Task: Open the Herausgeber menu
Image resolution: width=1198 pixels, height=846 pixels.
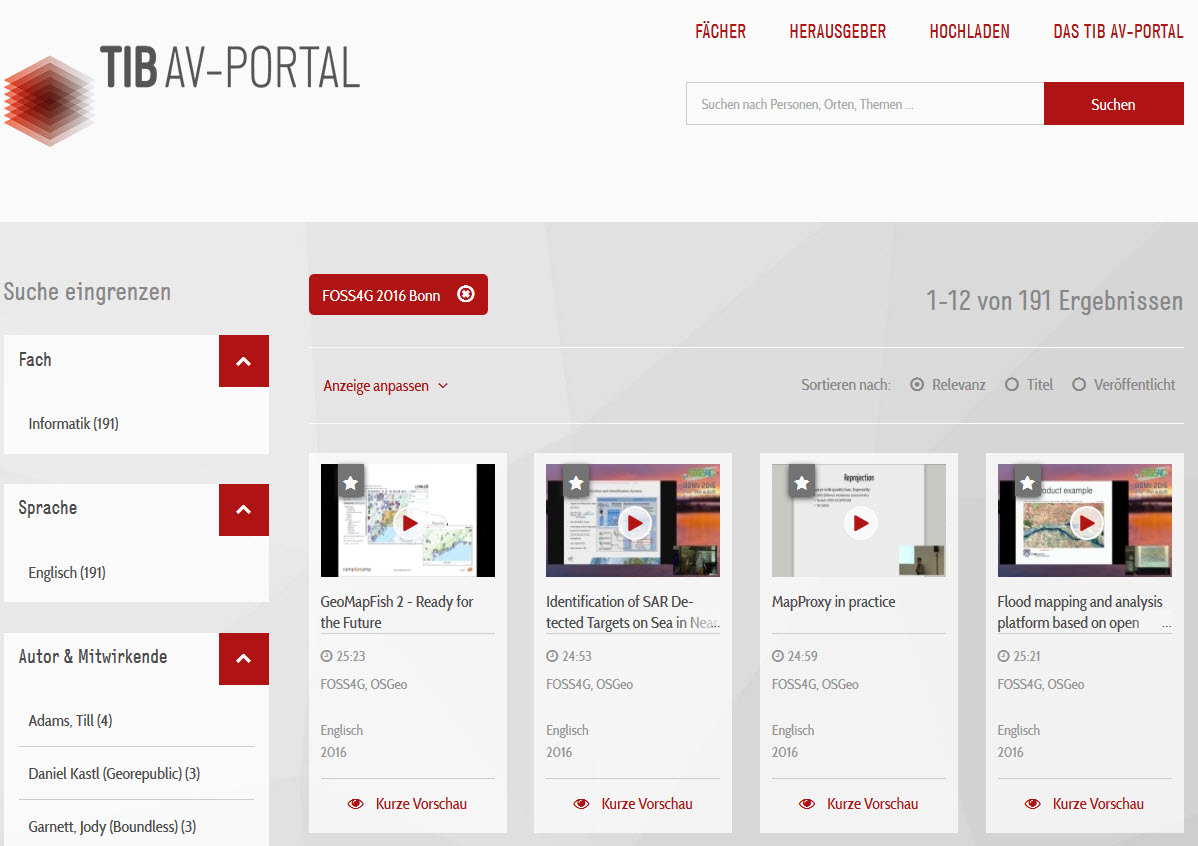Action: tap(837, 31)
